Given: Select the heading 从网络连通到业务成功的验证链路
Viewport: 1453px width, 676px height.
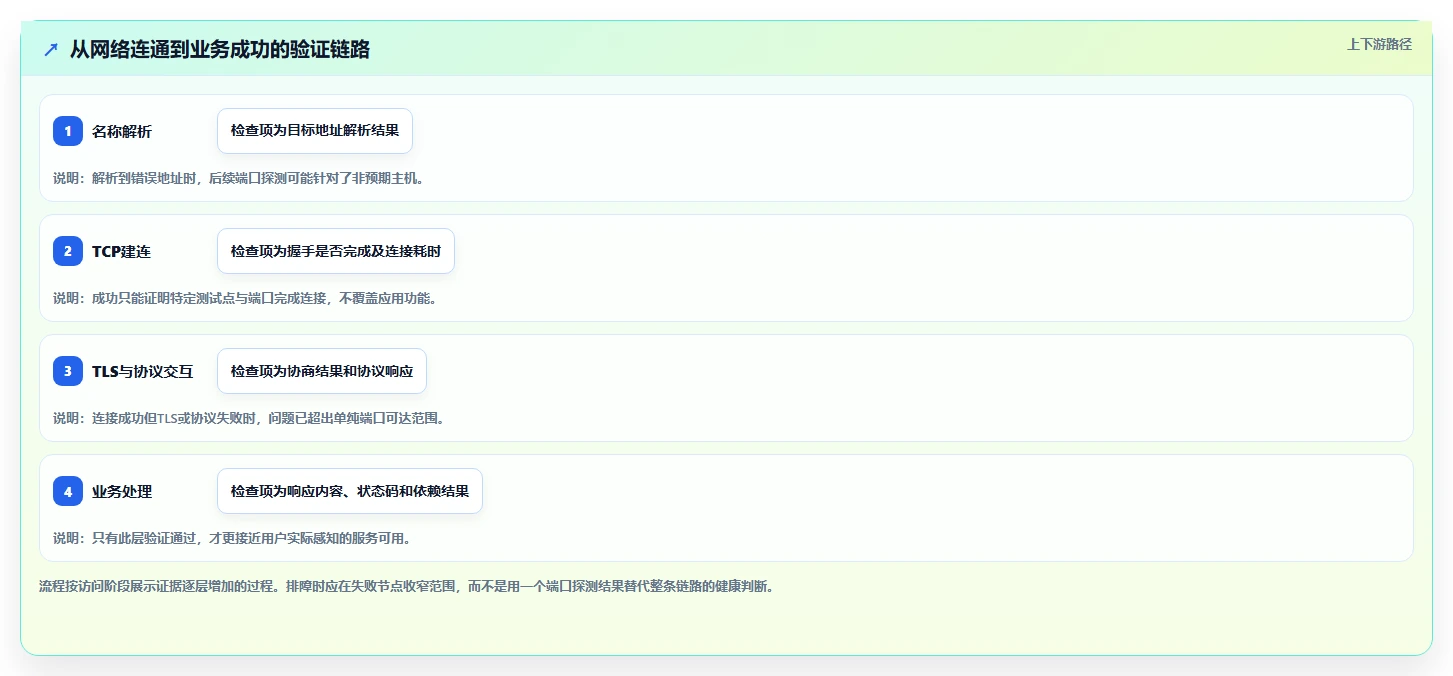Looking at the screenshot, I should 220,49.
